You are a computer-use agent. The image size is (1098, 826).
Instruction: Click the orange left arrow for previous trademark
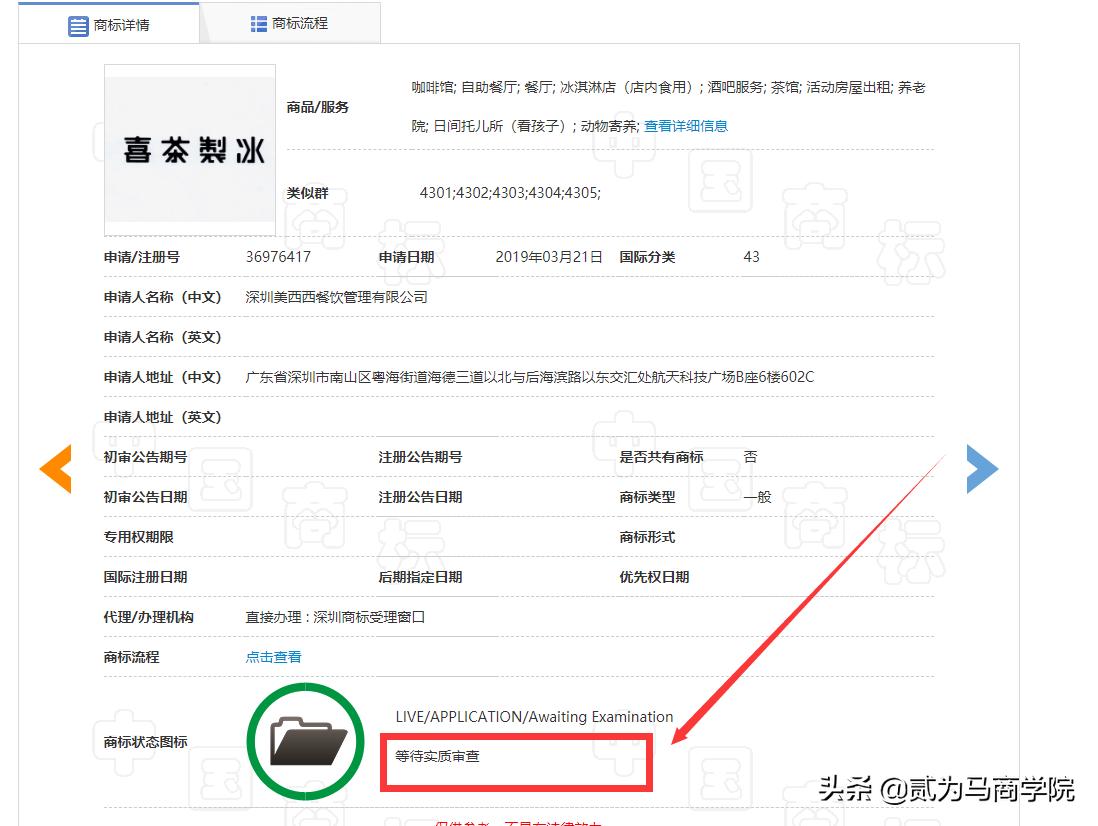56,468
